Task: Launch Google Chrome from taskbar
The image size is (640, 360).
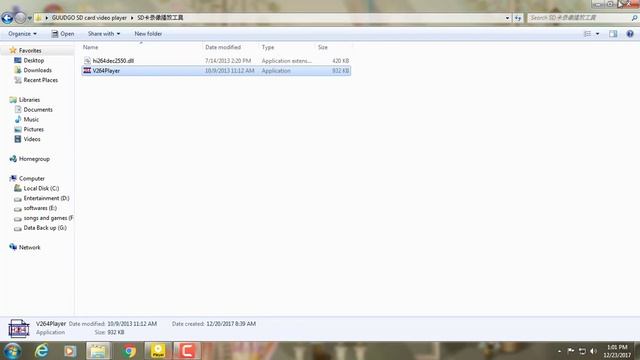Action: [129, 351]
